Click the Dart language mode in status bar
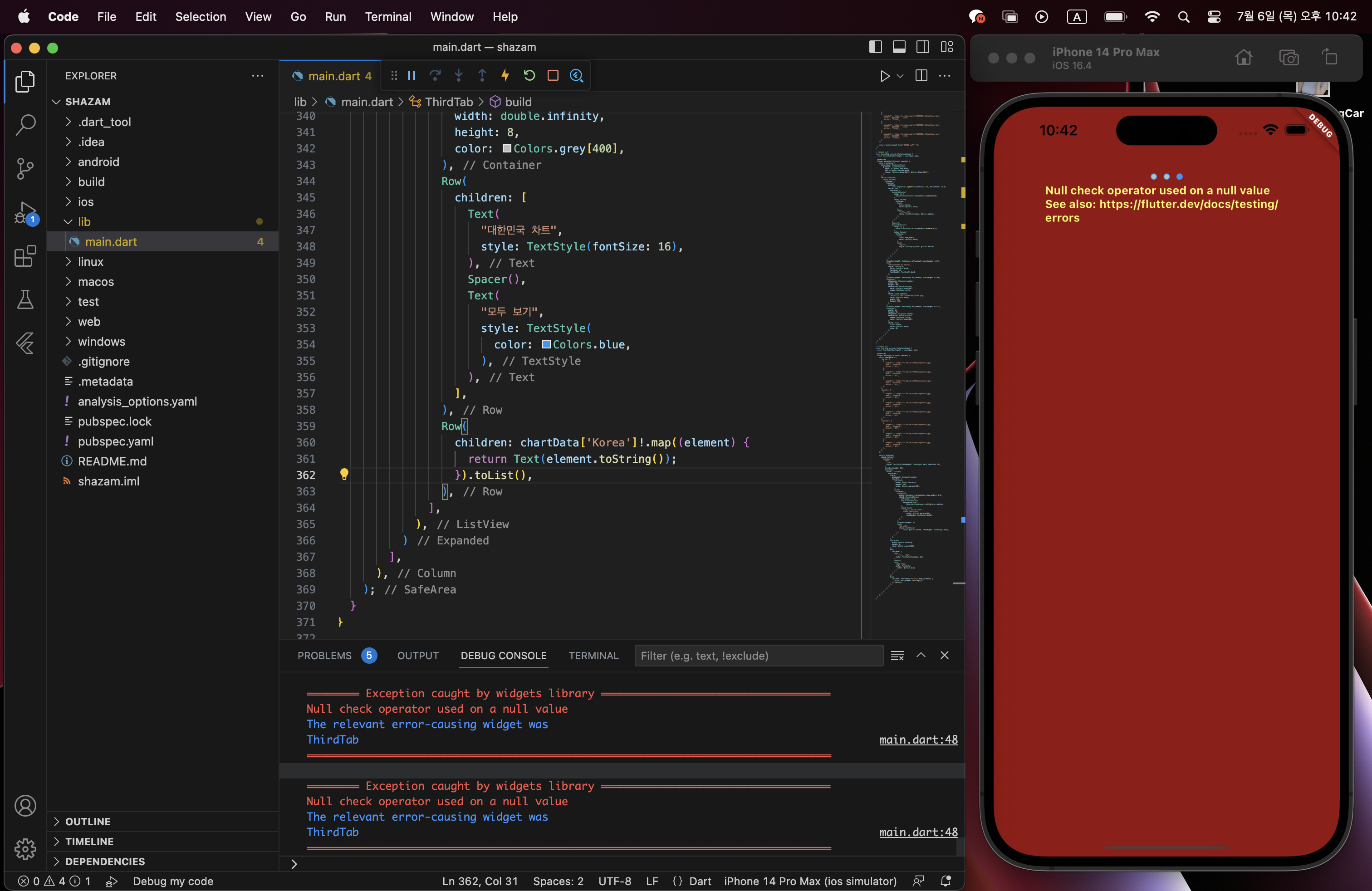 coord(700,881)
